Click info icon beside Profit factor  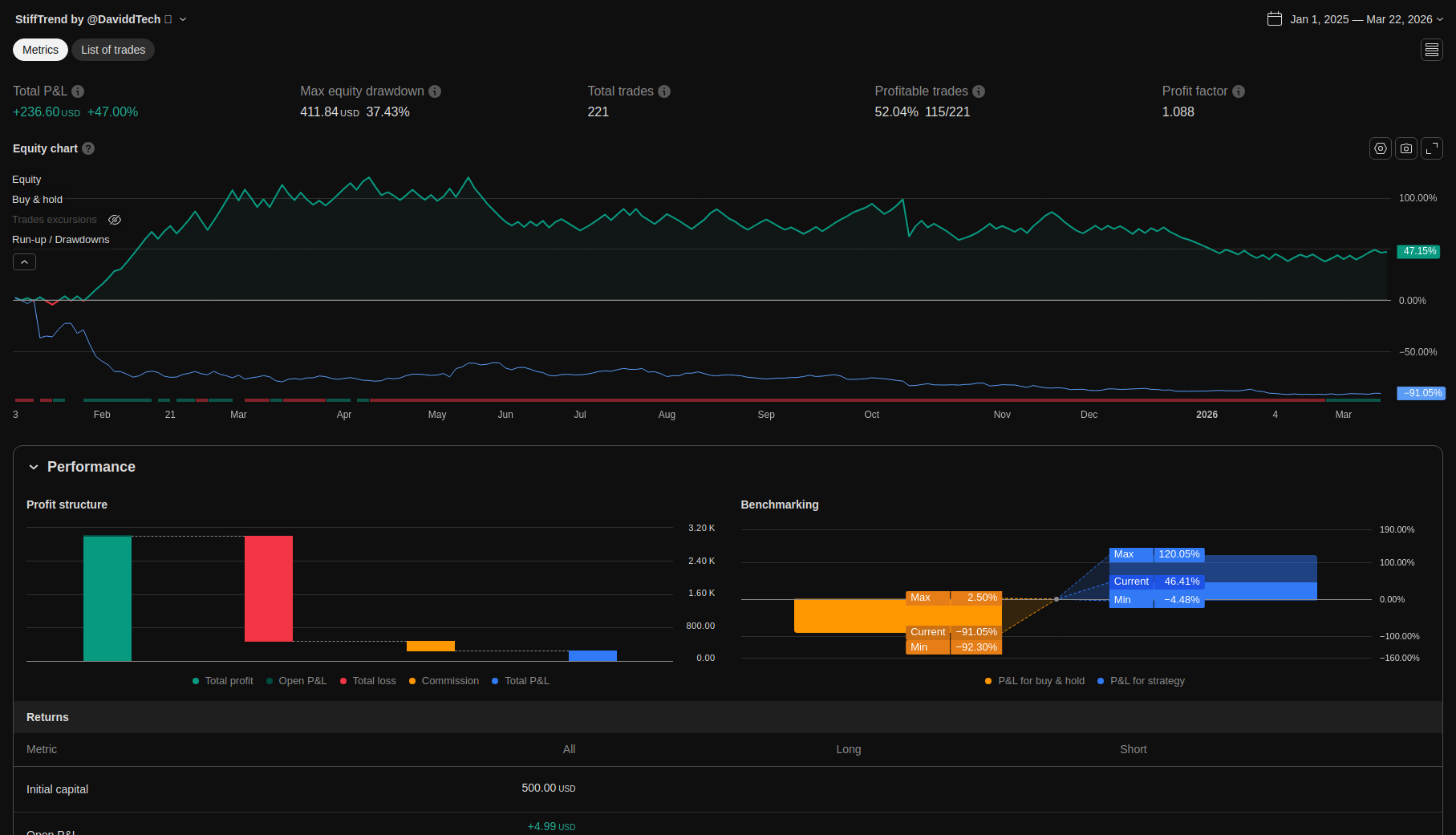point(1238,91)
